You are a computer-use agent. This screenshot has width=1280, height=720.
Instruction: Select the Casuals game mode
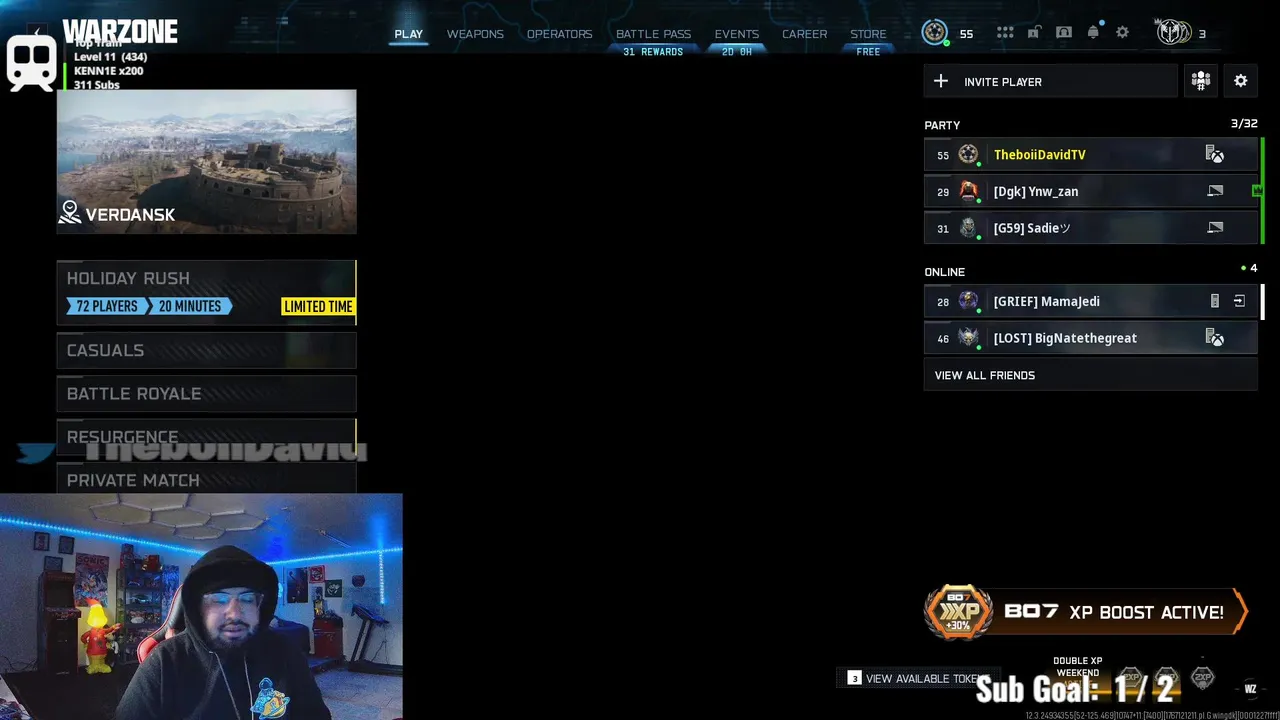(x=206, y=350)
